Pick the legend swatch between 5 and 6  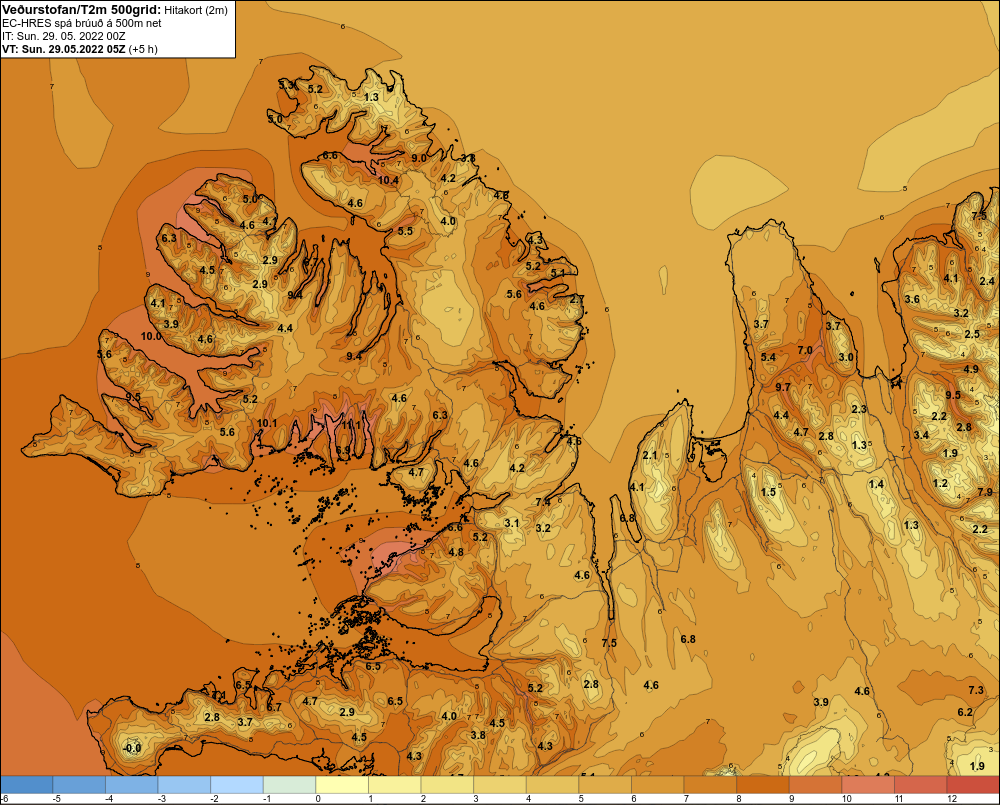pos(605,785)
